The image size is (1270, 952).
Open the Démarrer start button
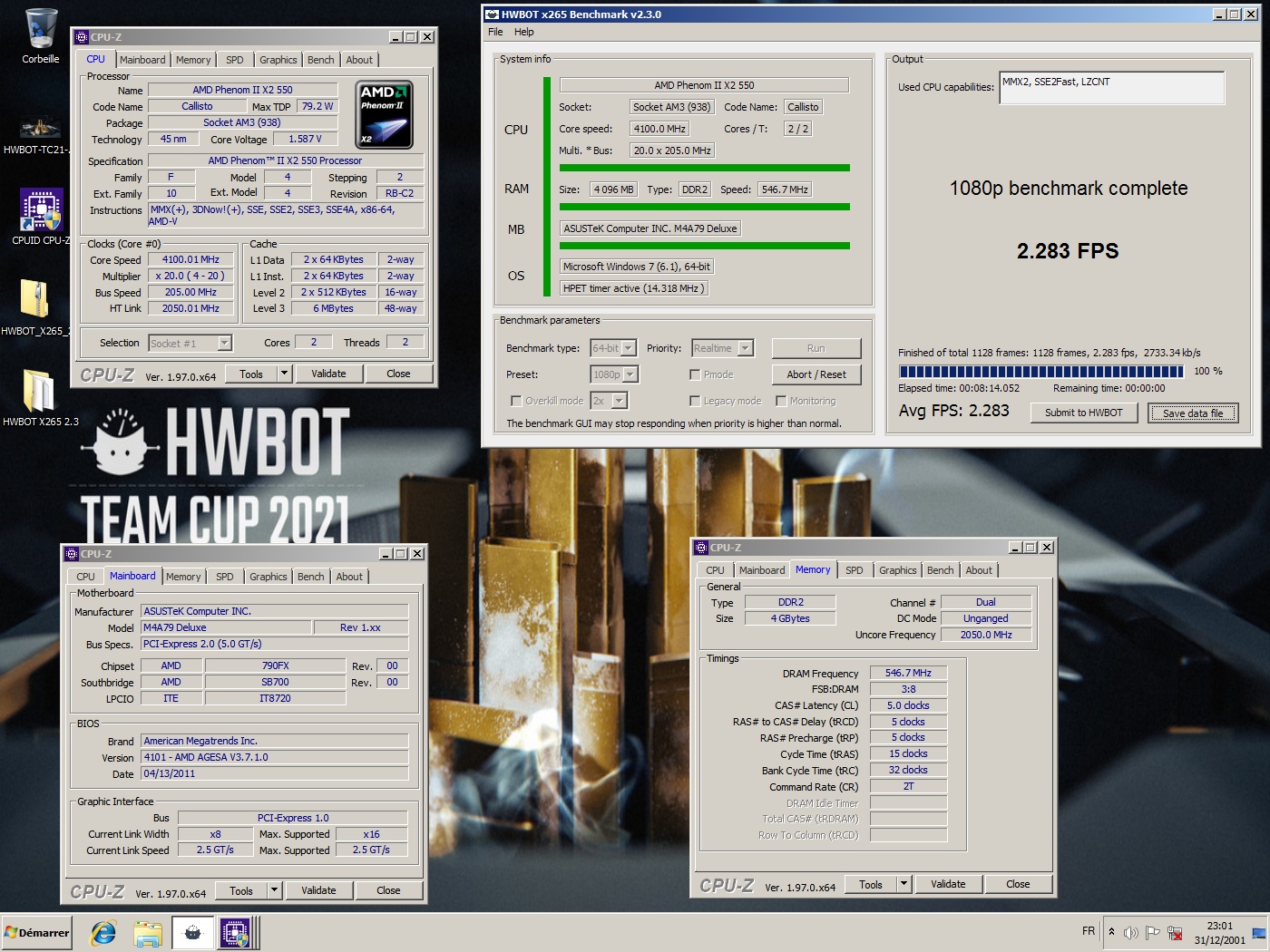36,932
